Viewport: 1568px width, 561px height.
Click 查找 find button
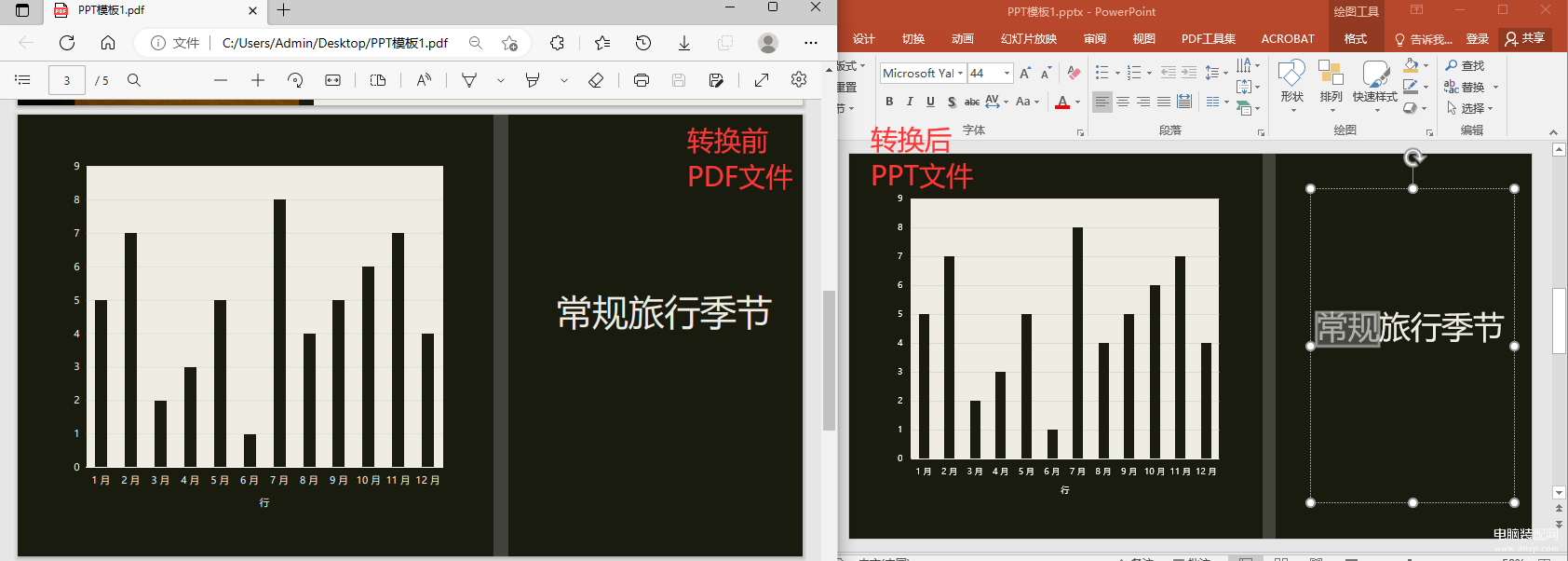click(x=1466, y=65)
